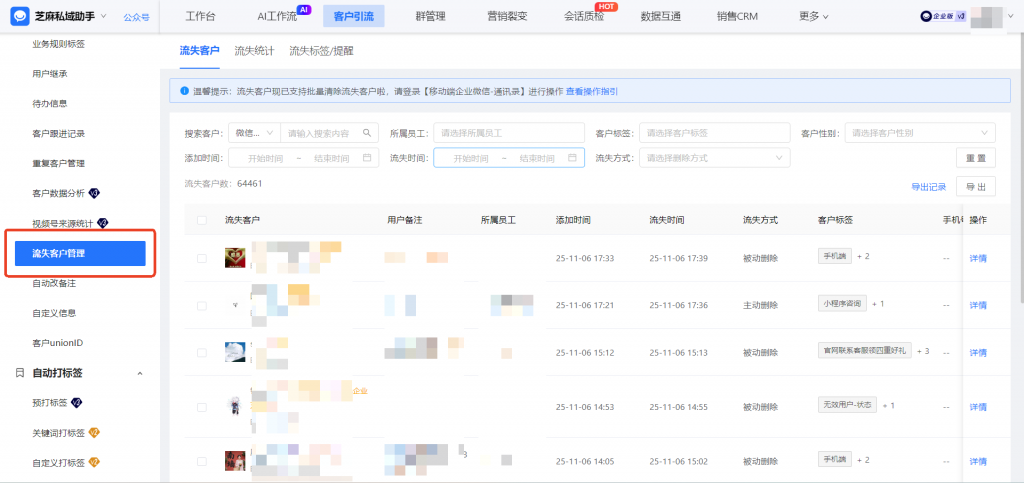Check the row added 25-11-06 15:12

tap(202, 352)
